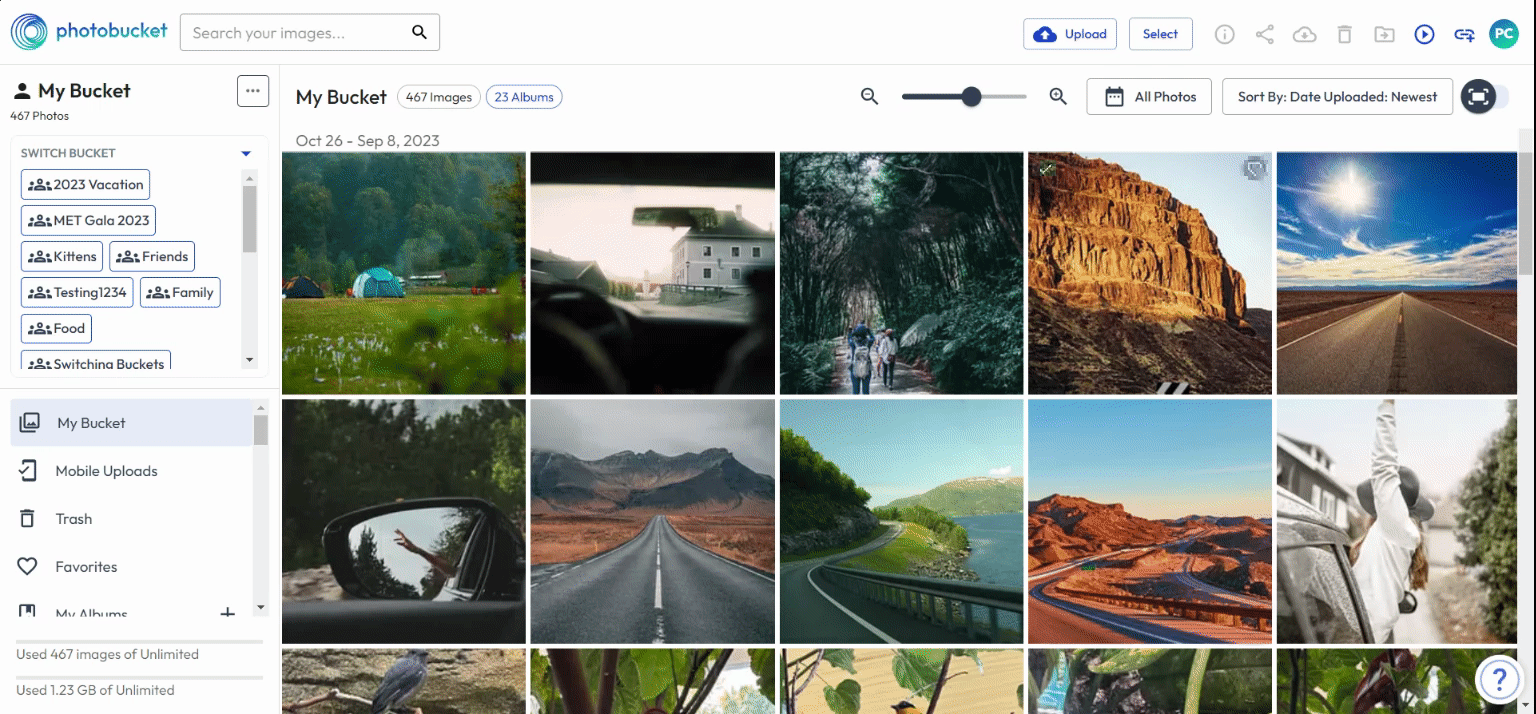Start the slideshow play icon
This screenshot has height=714, width=1536.
[x=1425, y=34]
